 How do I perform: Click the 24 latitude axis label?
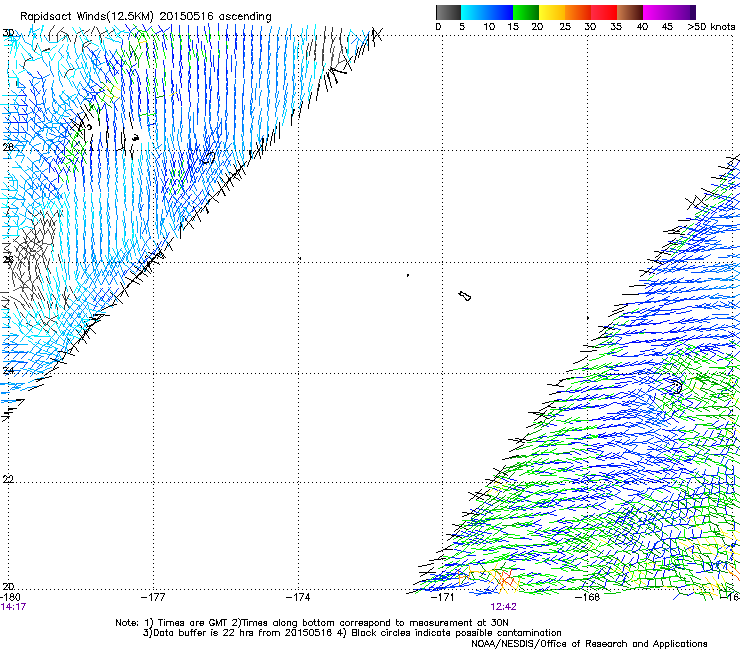[x=8, y=371]
